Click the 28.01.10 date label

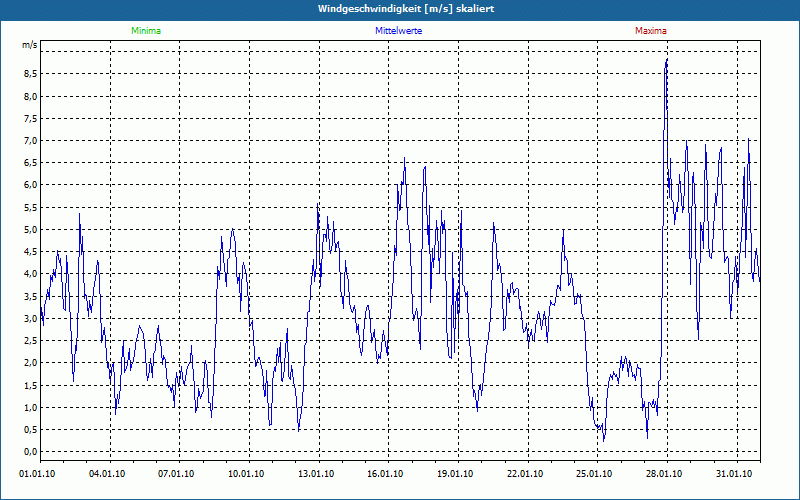[x=663, y=474]
